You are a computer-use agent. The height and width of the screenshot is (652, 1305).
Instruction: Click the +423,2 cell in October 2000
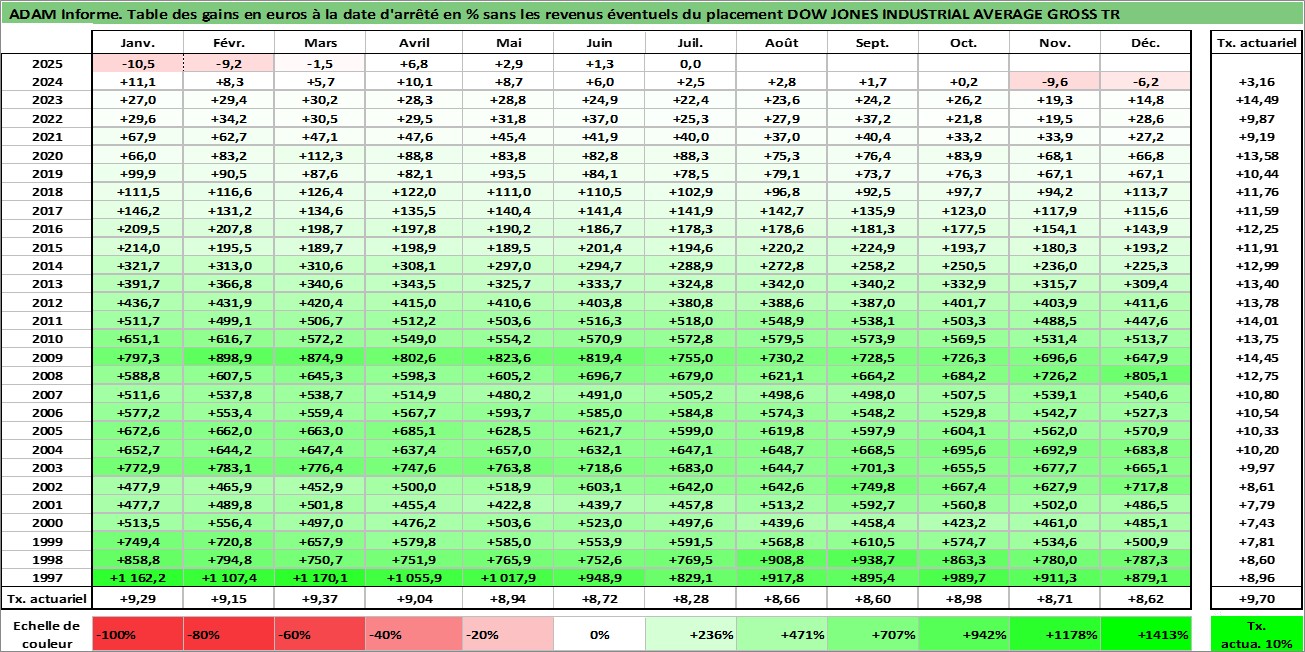click(964, 523)
